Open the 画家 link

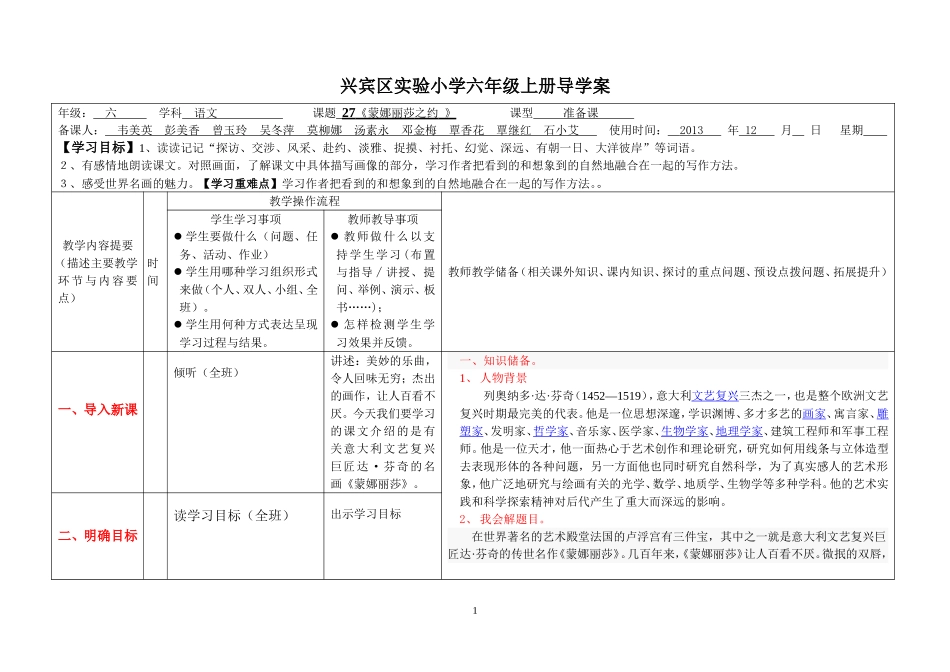tap(814, 414)
